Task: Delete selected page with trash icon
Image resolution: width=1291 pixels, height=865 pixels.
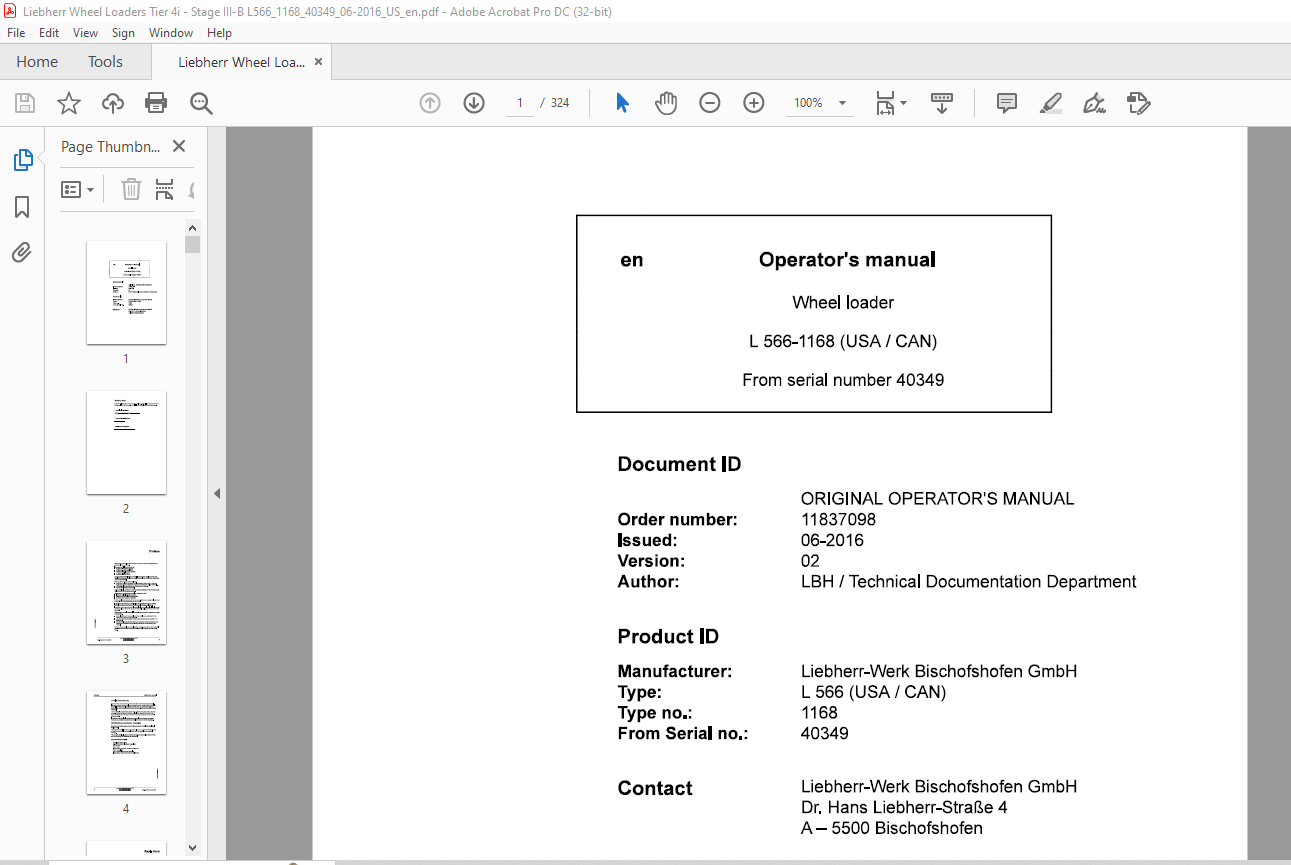Action: coord(131,189)
